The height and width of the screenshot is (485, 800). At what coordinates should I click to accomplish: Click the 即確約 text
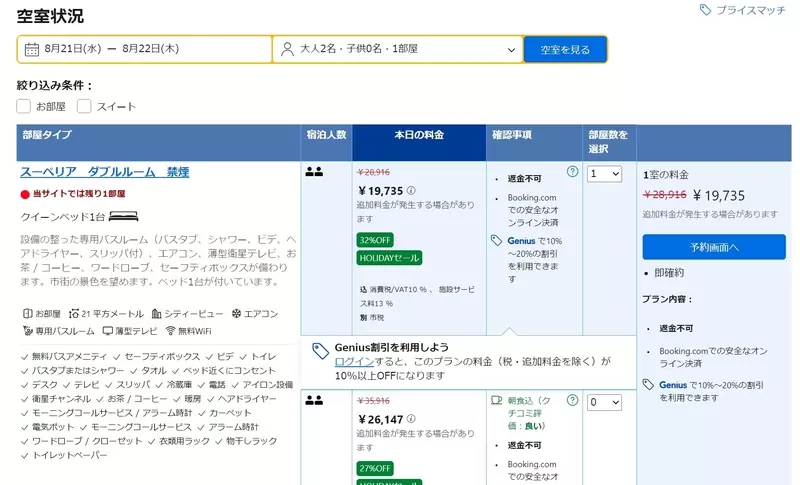pos(669,273)
